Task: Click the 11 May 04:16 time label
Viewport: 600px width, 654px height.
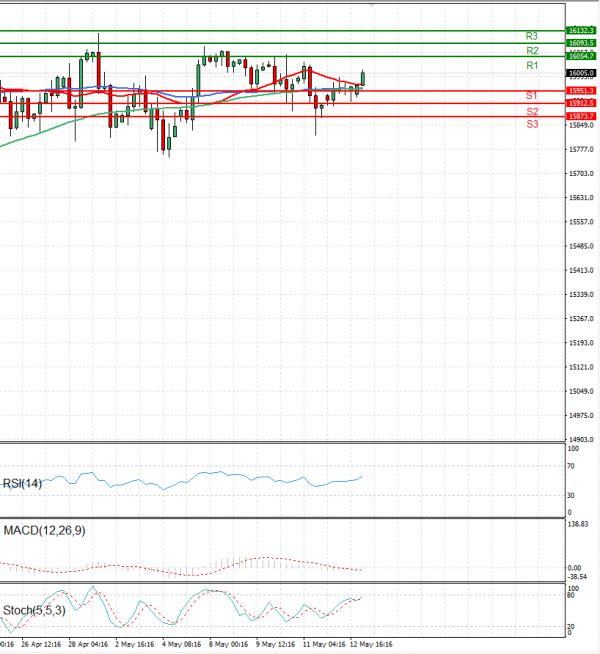Action: tap(324, 644)
